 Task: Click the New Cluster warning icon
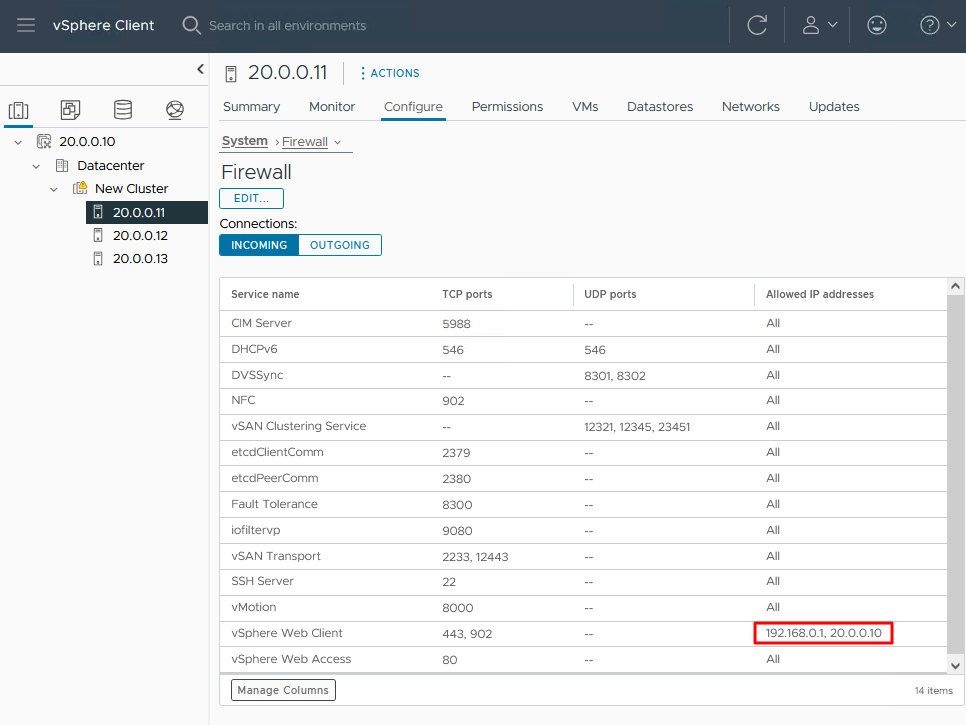tap(80, 188)
